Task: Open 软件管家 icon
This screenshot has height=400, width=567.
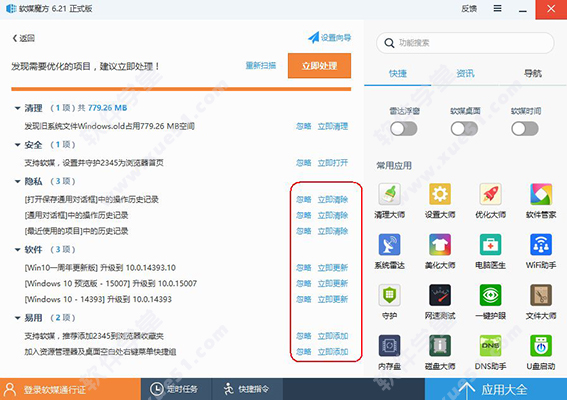Action: (541, 194)
